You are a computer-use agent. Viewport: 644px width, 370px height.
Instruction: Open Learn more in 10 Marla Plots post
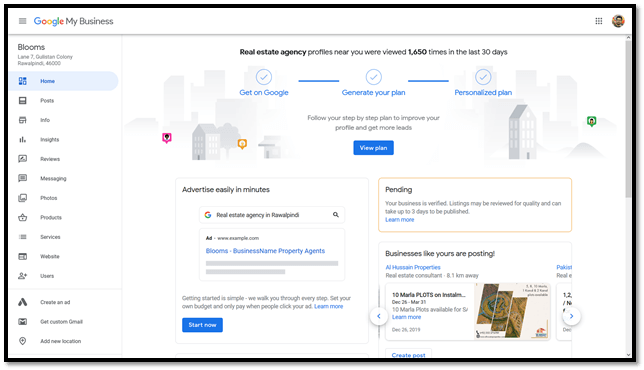(406, 317)
